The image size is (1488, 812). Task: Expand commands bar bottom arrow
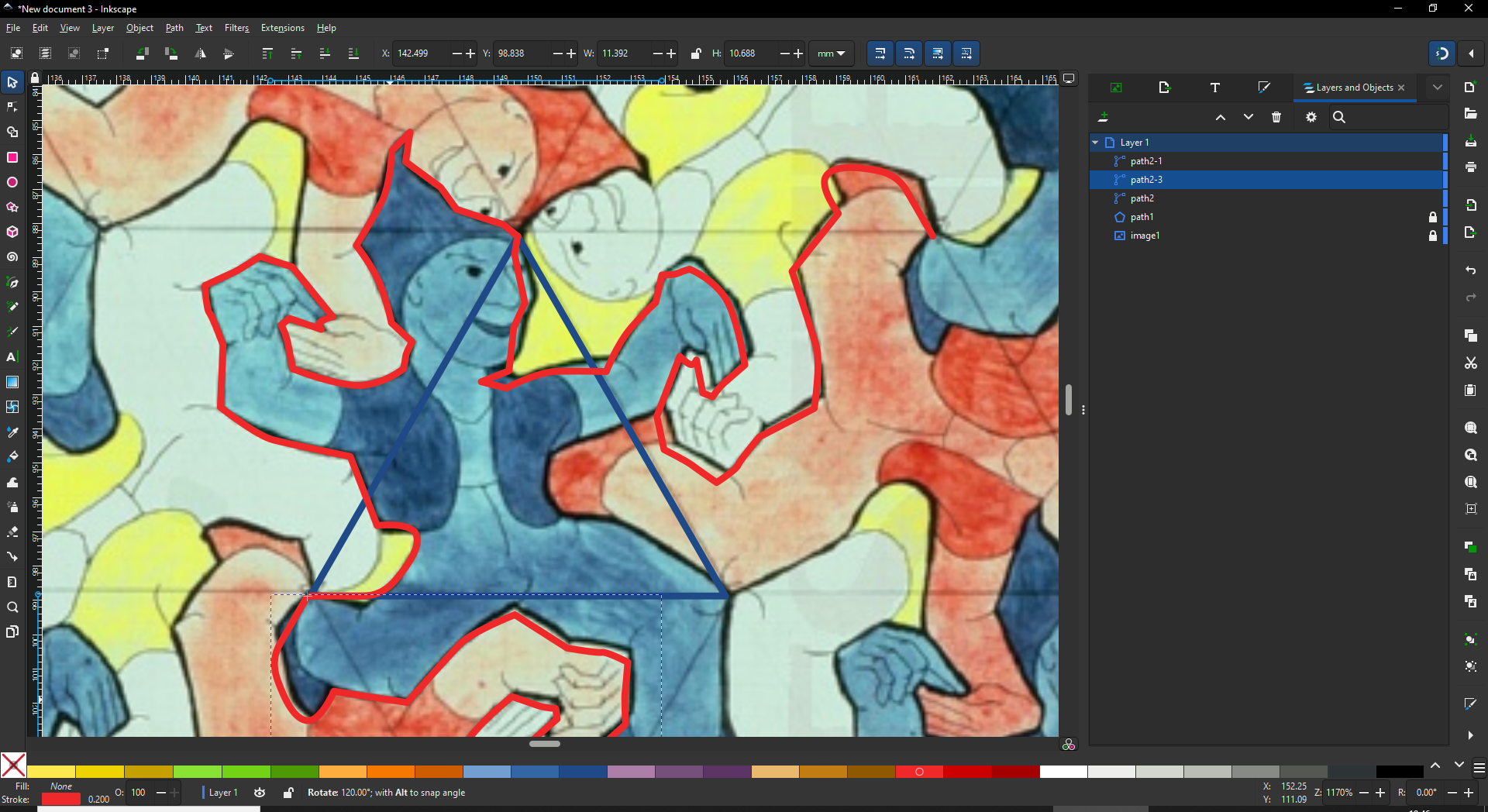[1470, 735]
